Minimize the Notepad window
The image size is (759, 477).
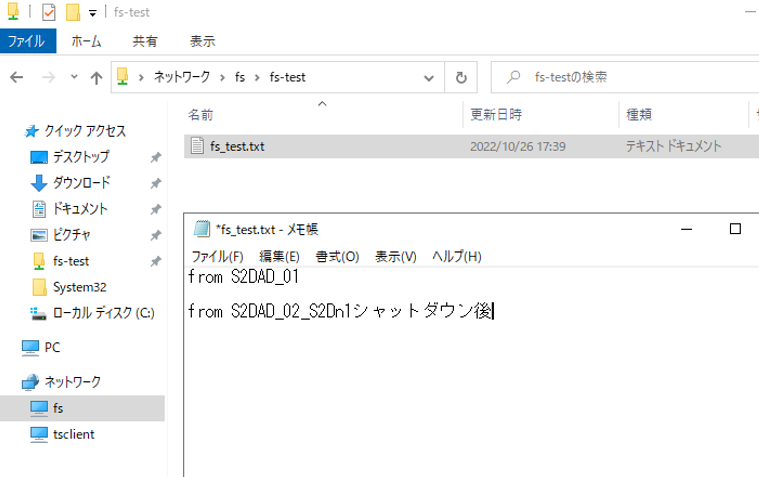pyautogui.click(x=686, y=229)
